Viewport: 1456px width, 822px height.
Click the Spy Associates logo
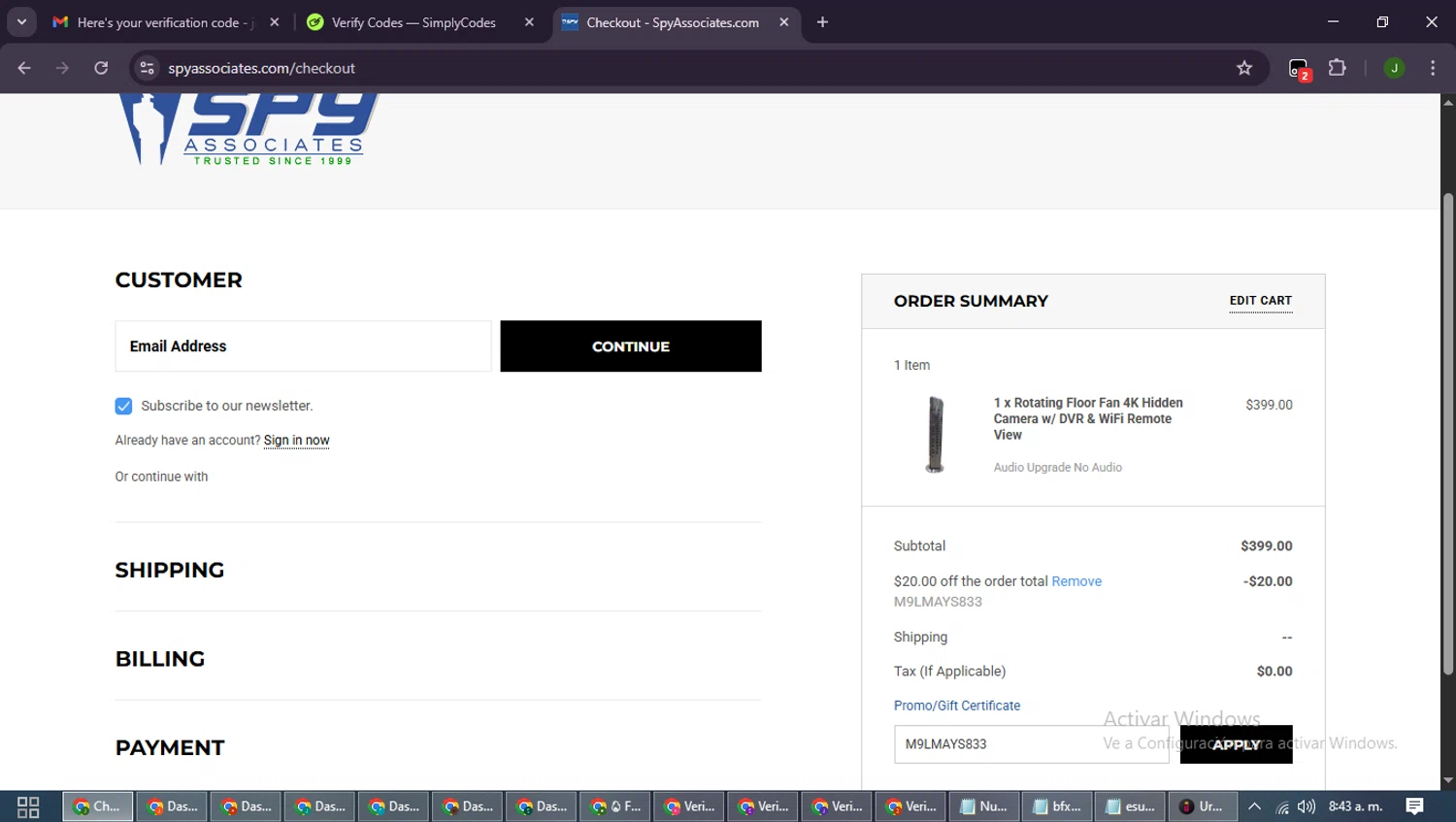[x=248, y=129]
